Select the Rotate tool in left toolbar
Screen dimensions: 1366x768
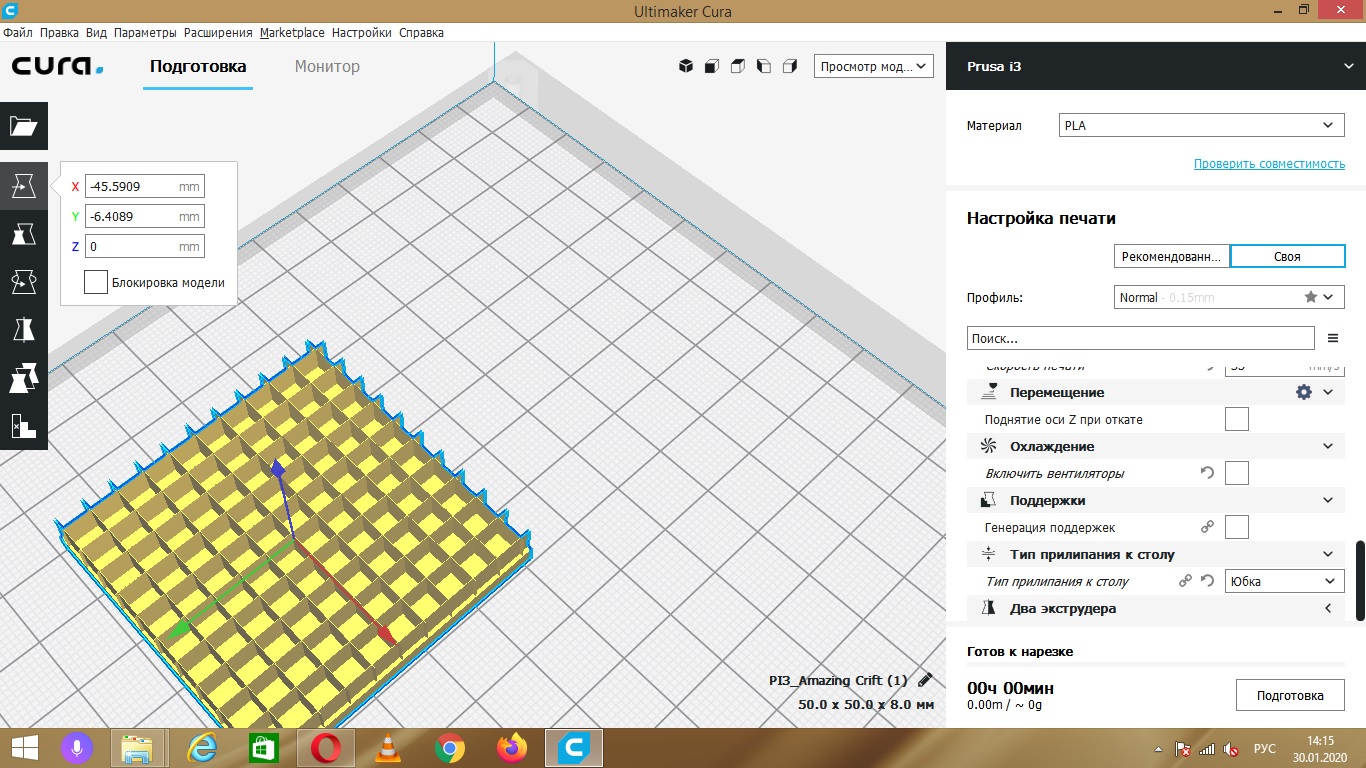click(23, 282)
